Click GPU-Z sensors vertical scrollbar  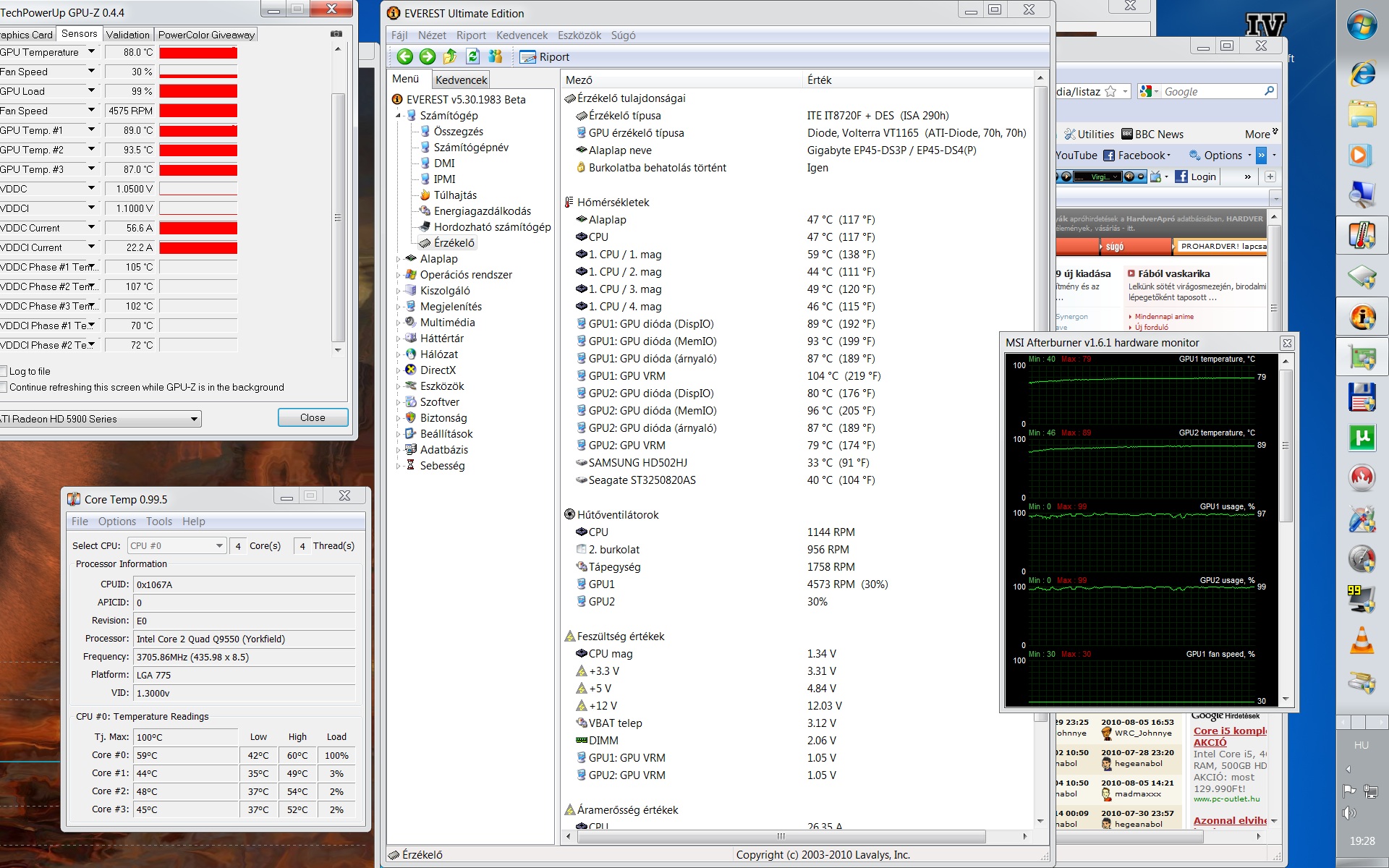click(x=337, y=217)
